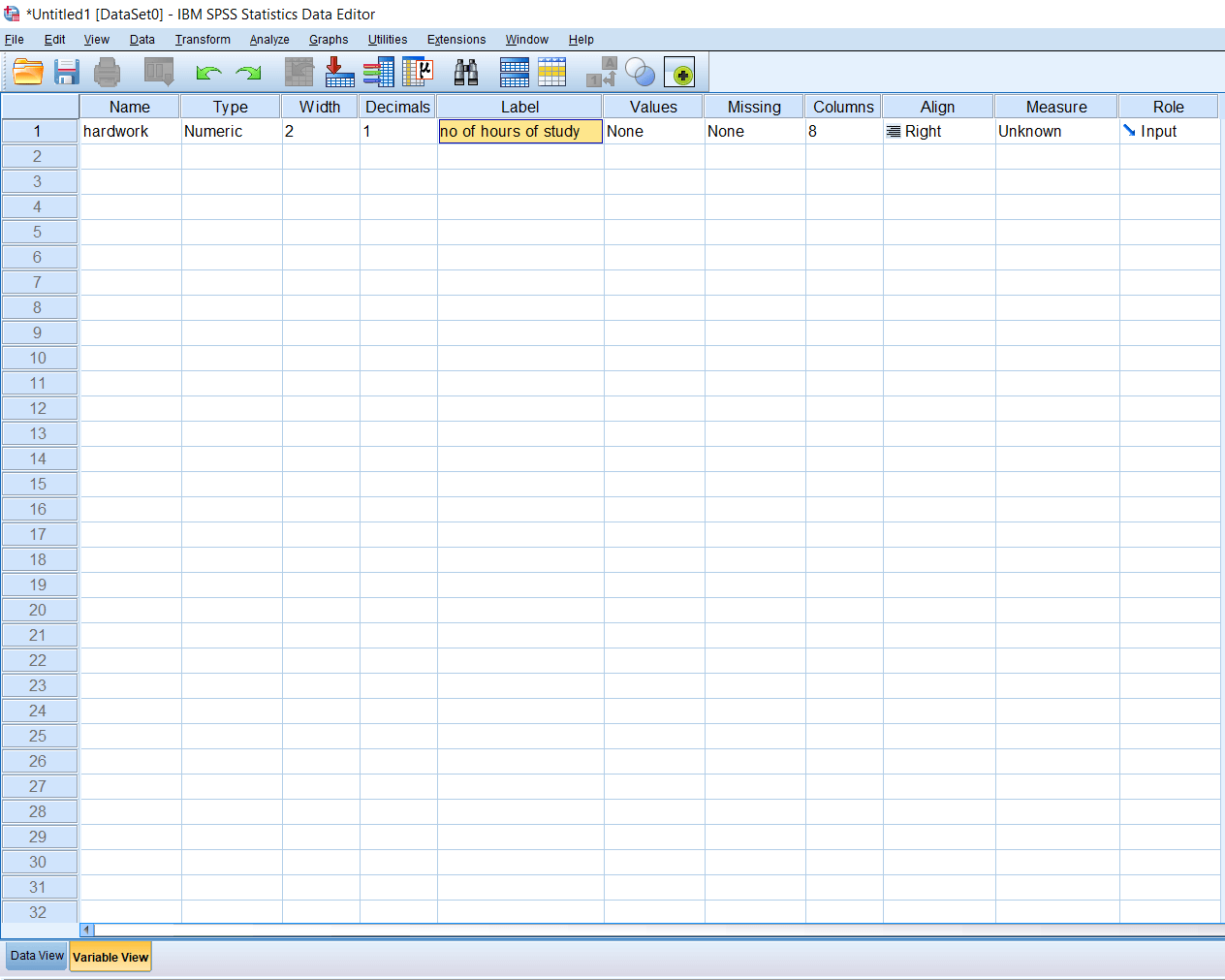Run descriptive statistics using the μ icon
The width and height of the screenshot is (1225, 980).
pos(417,72)
